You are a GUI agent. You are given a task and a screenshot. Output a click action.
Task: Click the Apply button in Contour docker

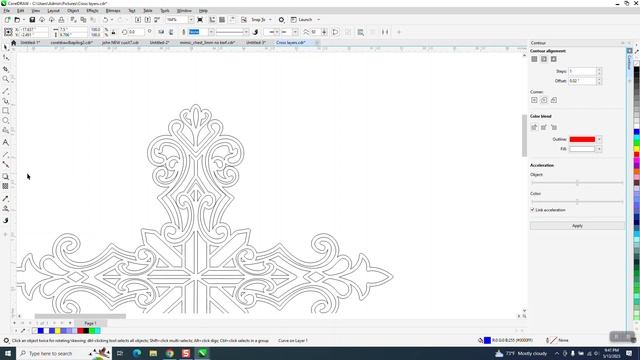(x=577, y=226)
